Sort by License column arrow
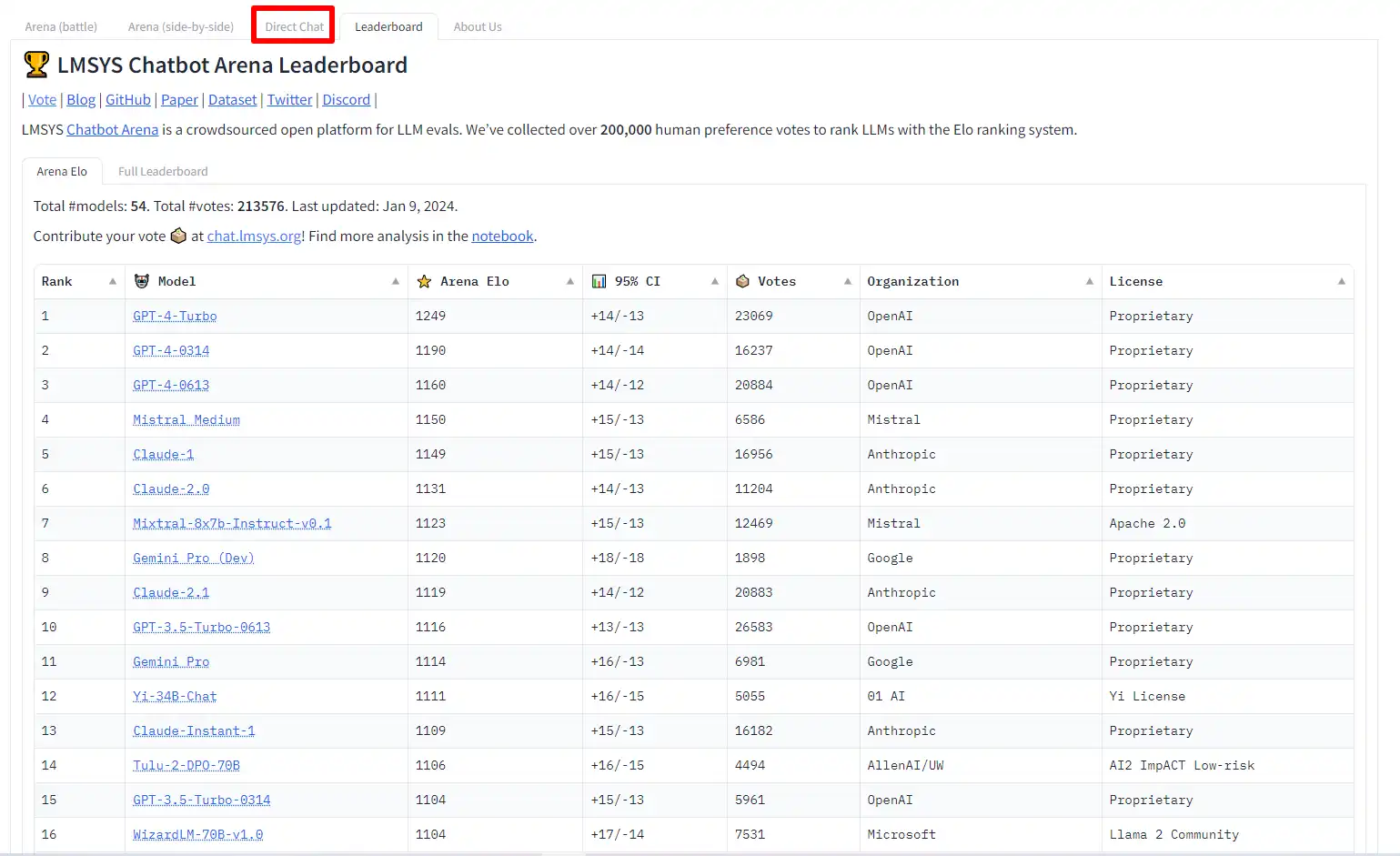Screen dimensions: 1400x856 (x=1341, y=282)
